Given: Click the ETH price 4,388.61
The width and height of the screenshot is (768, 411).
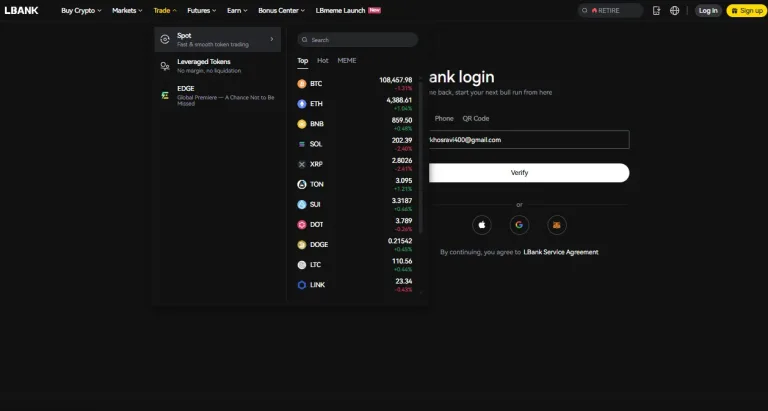Looking at the screenshot, I should [399, 100].
